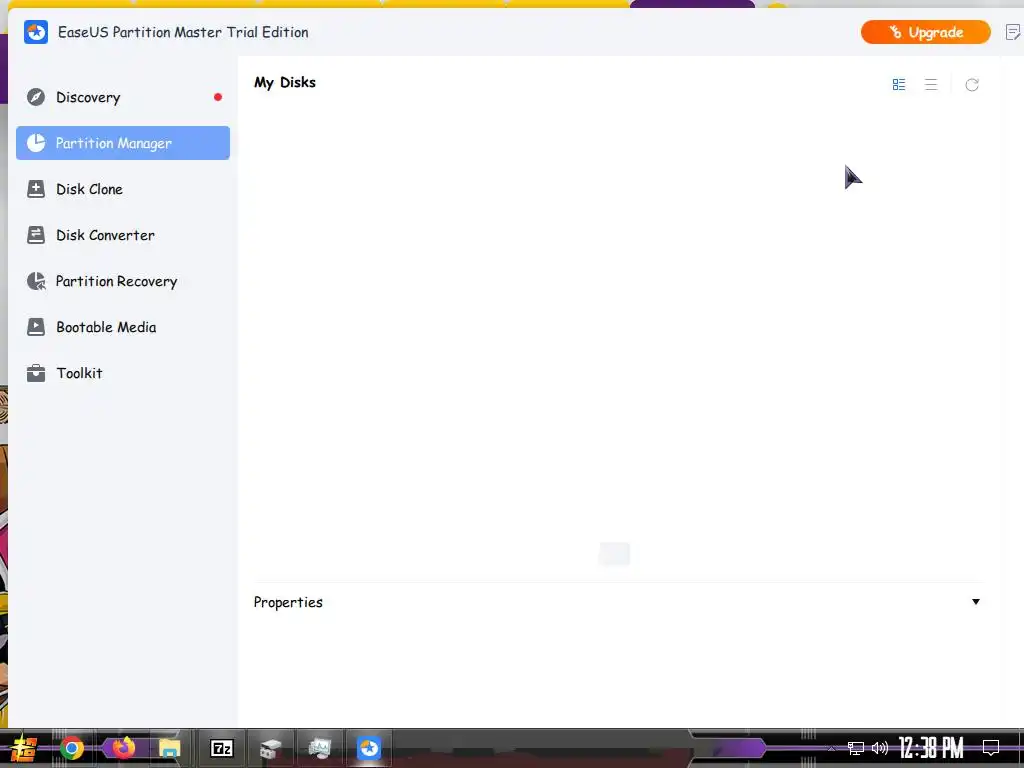Go to Disk Converter

point(123,235)
